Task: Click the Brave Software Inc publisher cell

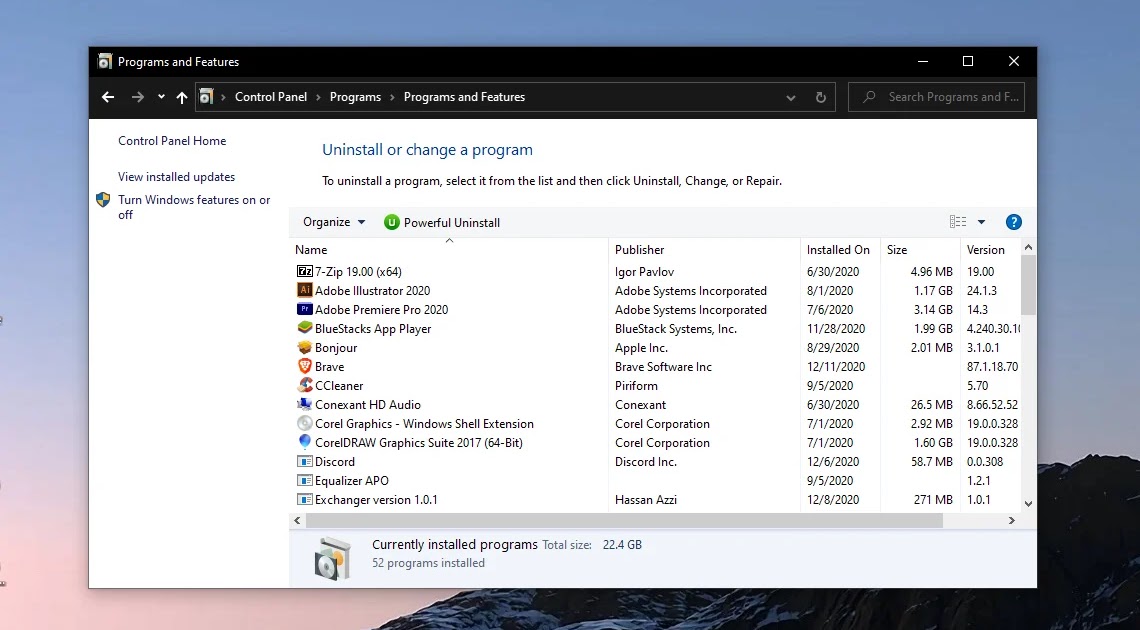Action: tap(663, 367)
